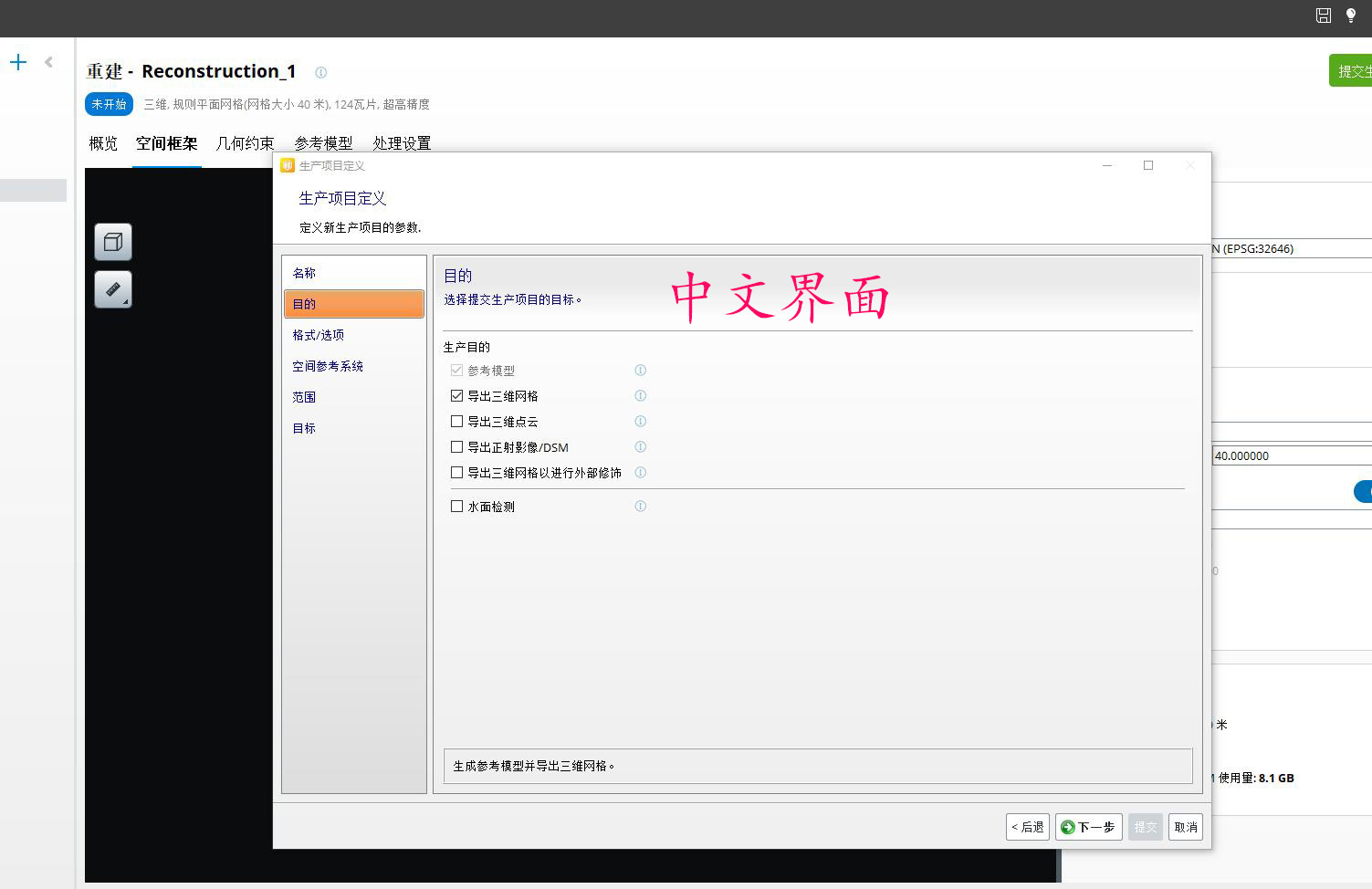The height and width of the screenshot is (889, 1372).
Task: Click info icon beside Reconstruction_1 title
Action: point(320,72)
